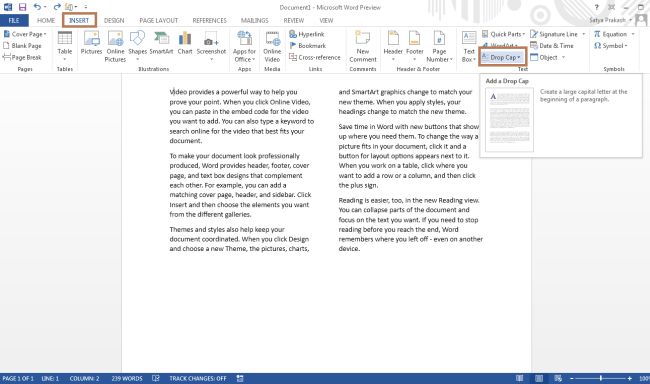Screen dimensions: 650x384
Task: Switch to the REVIEW tab
Action: point(293,20)
